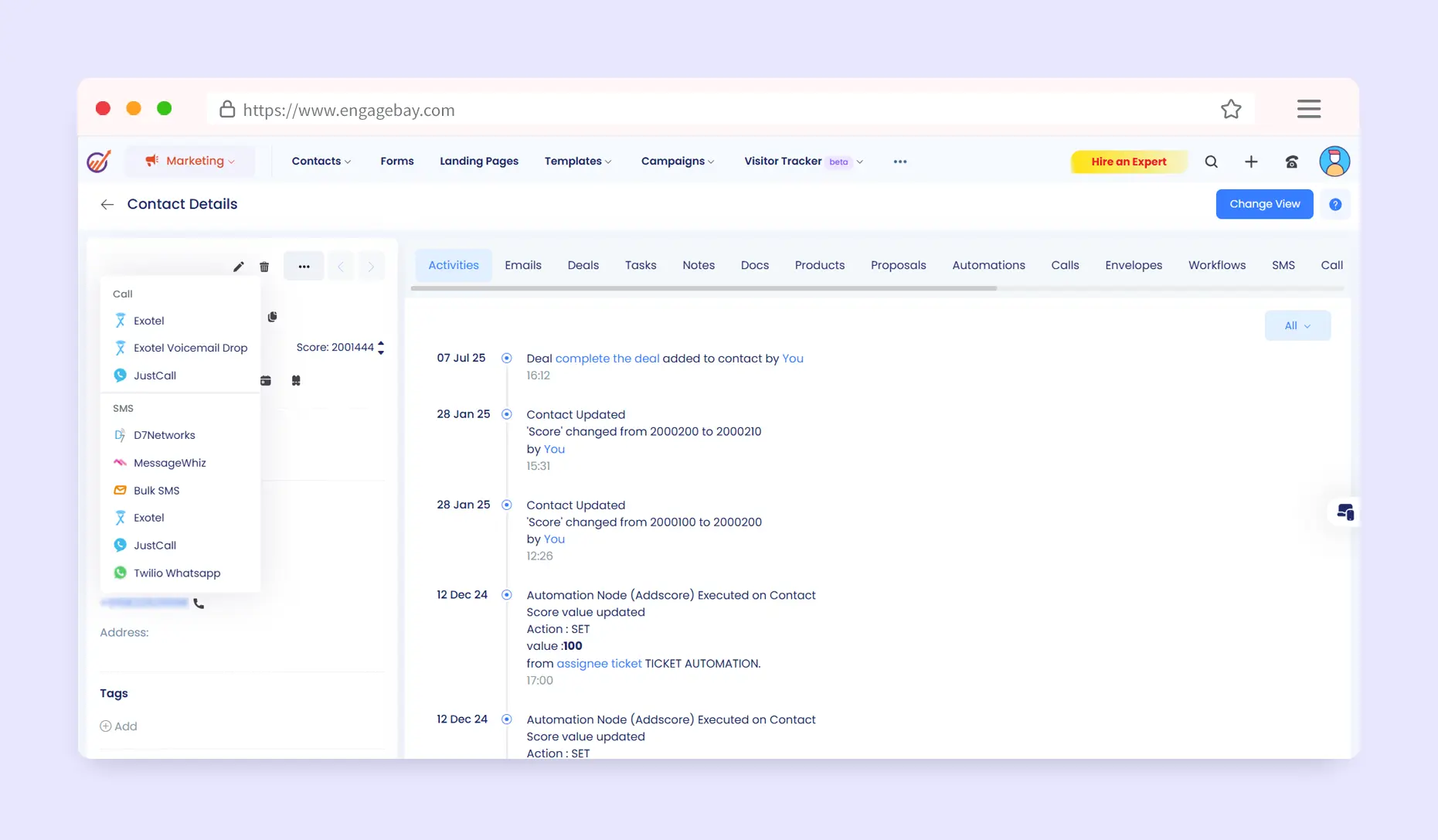Open the search magnifier icon
The height and width of the screenshot is (840, 1438).
click(1211, 162)
